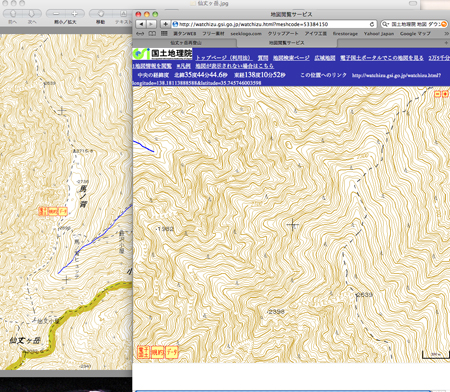Open a new tab with plus button
450x392 pixels.
pos(446,43)
